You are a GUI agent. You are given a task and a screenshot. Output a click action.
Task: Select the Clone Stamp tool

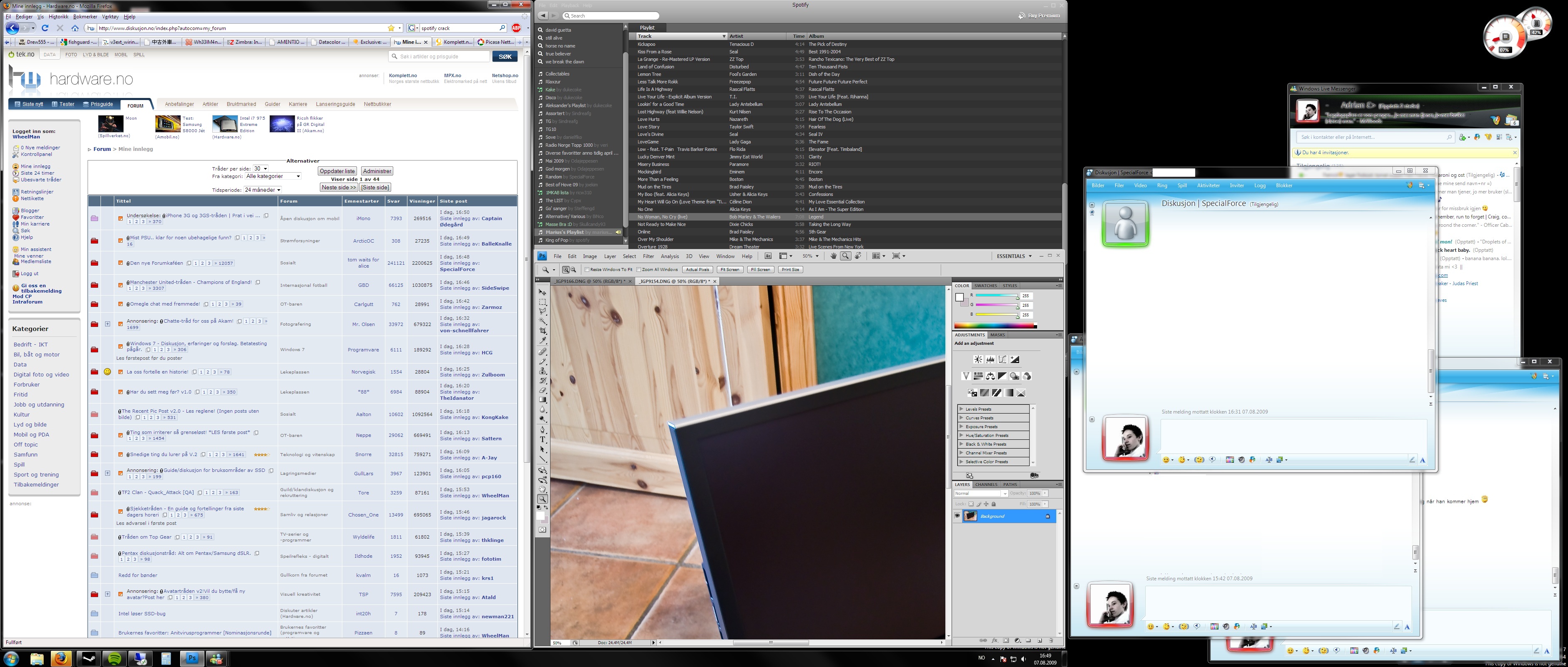(x=543, y=371)
